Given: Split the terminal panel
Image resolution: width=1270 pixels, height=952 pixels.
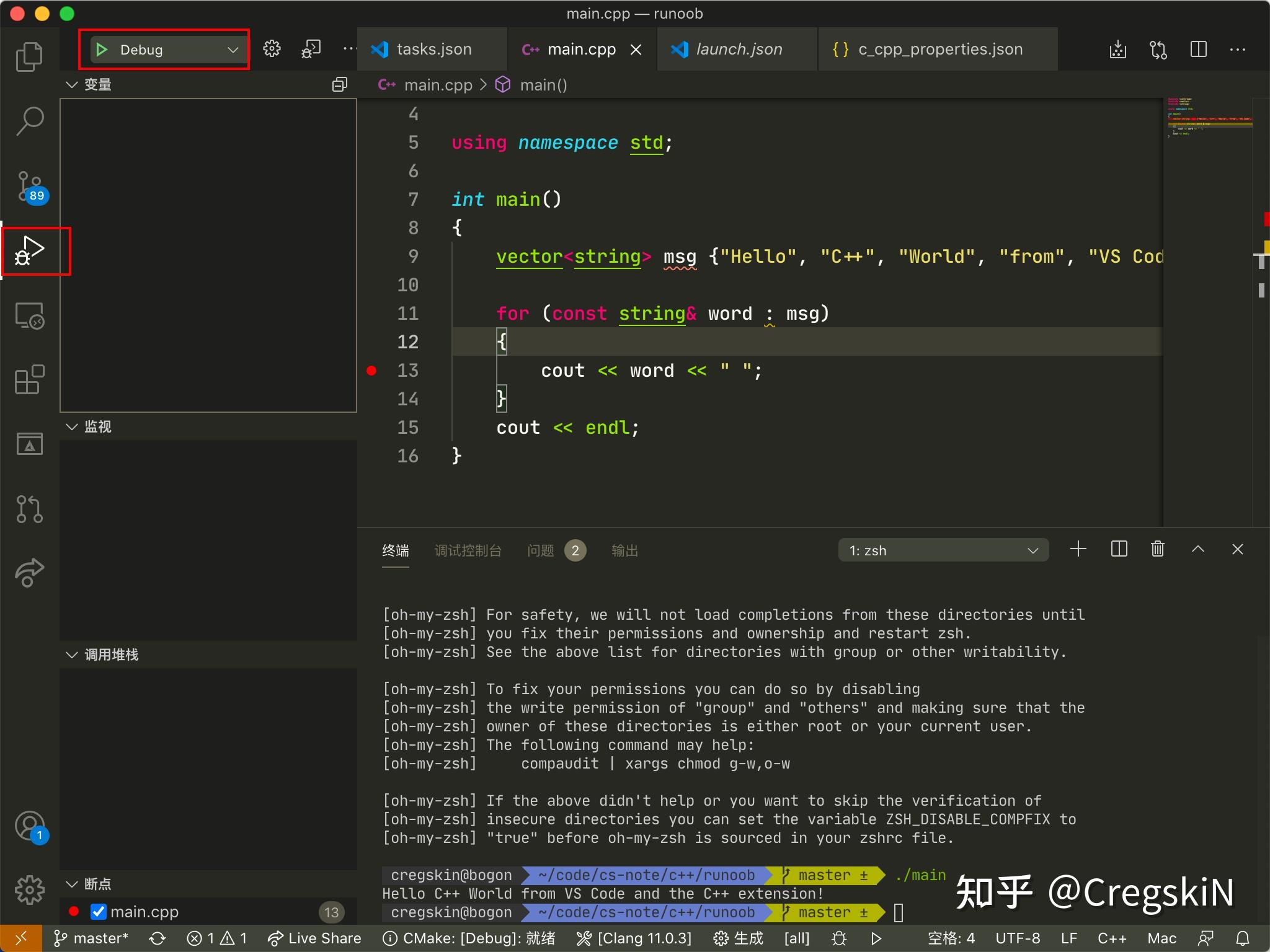Looking at the screenshot, I should [1118, 549].
